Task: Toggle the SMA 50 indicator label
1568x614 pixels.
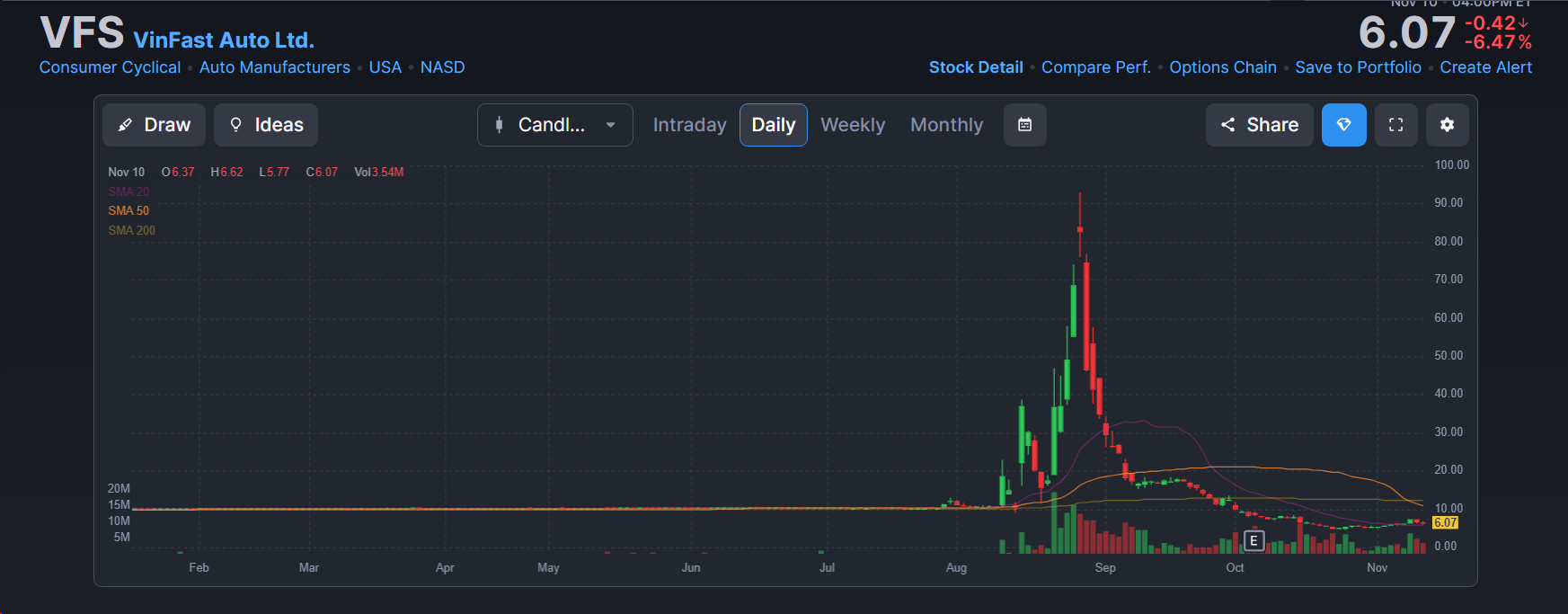Action: [128, 210]
